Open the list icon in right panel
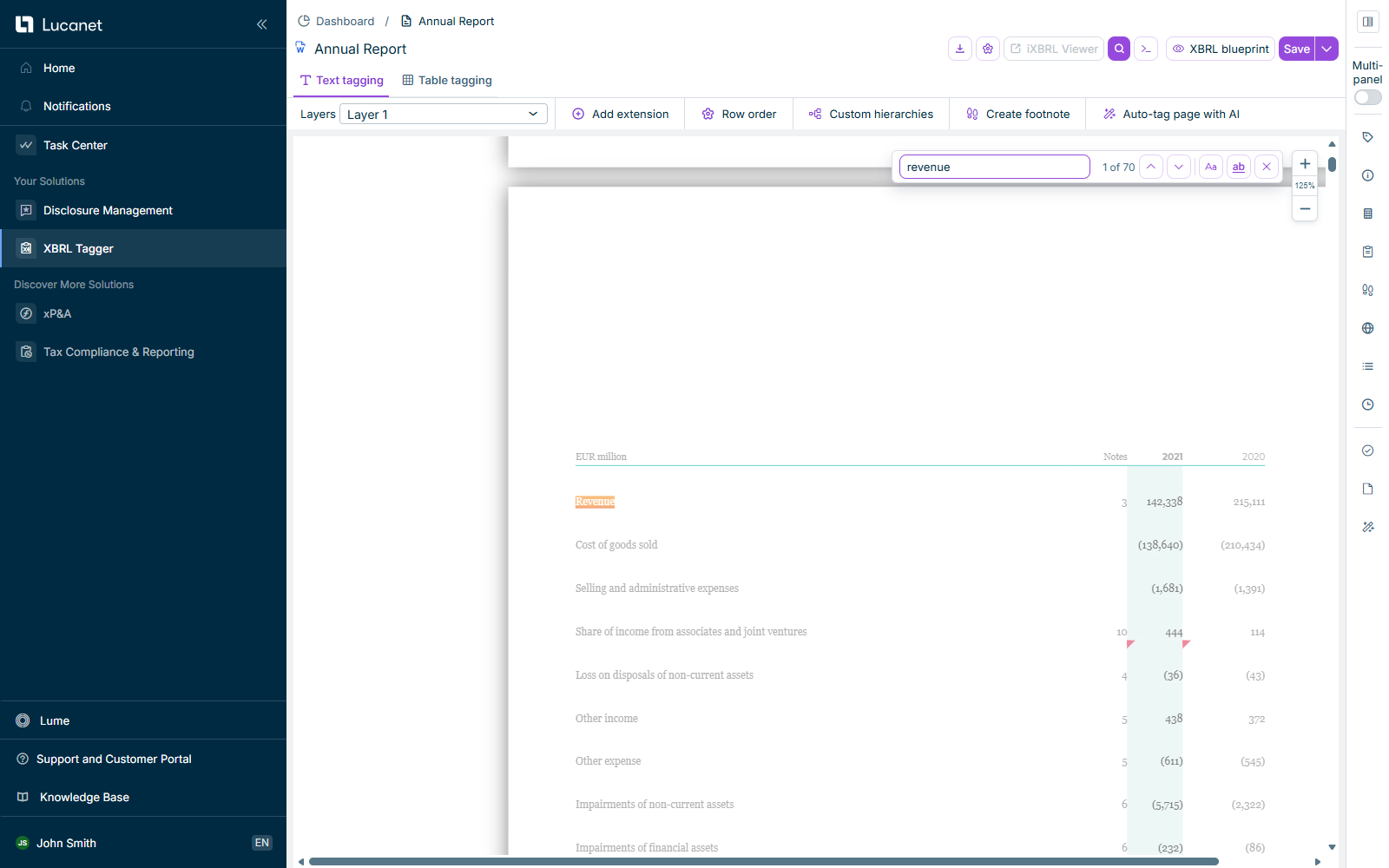 1368,366
